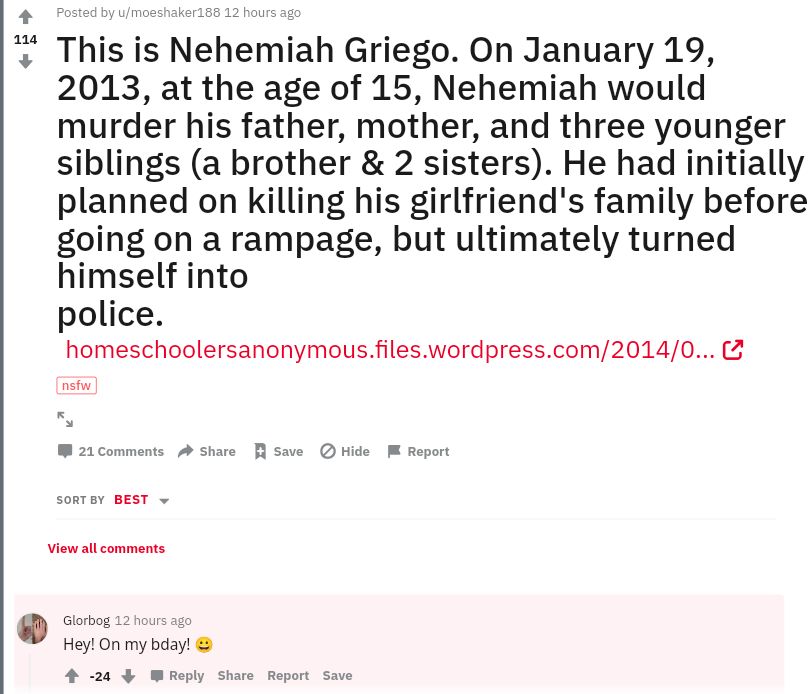
Task: Report the post with flag icon
Action: click(x=418, y=451)
